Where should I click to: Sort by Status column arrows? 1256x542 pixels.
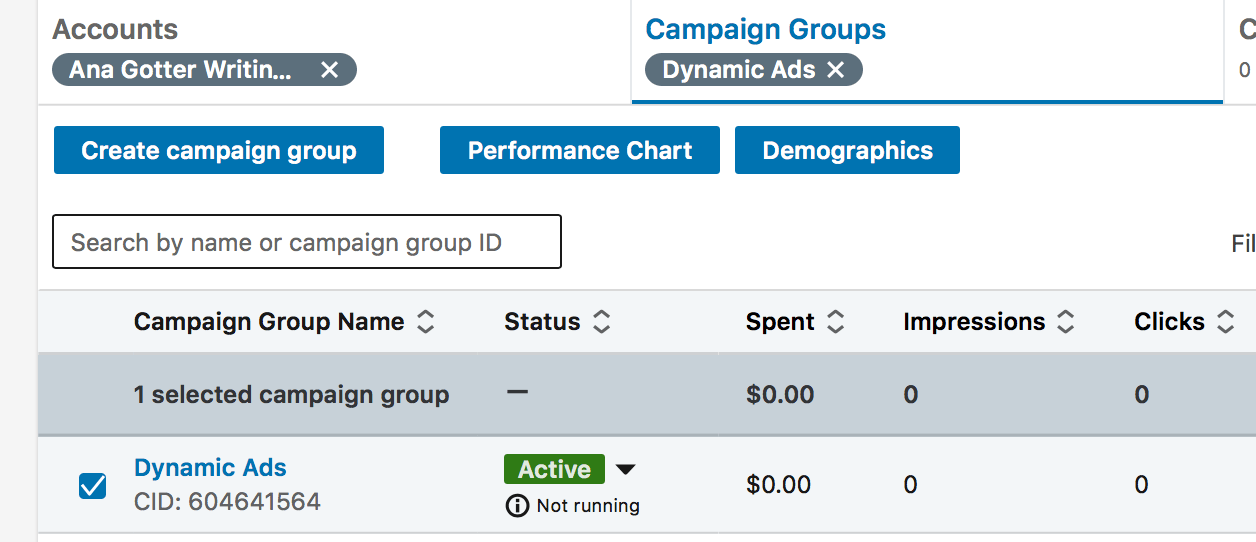tap(601, 322)
